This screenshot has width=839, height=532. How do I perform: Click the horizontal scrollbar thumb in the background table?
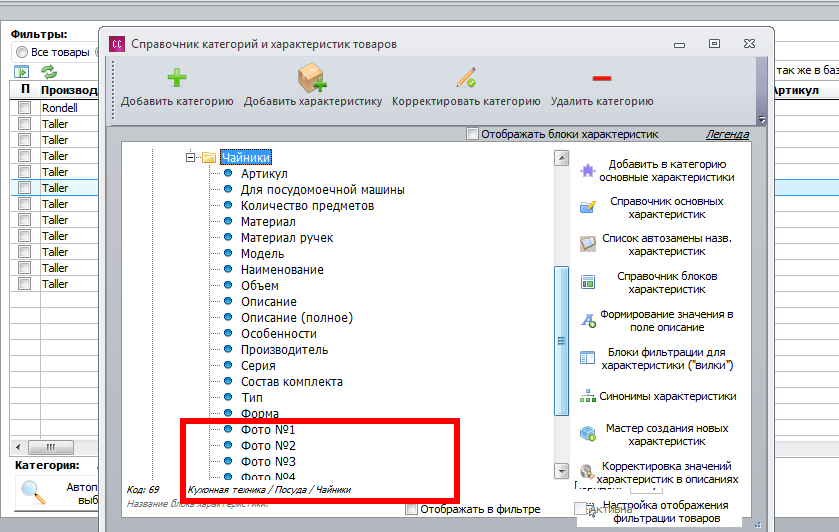(x=51, y=447)
